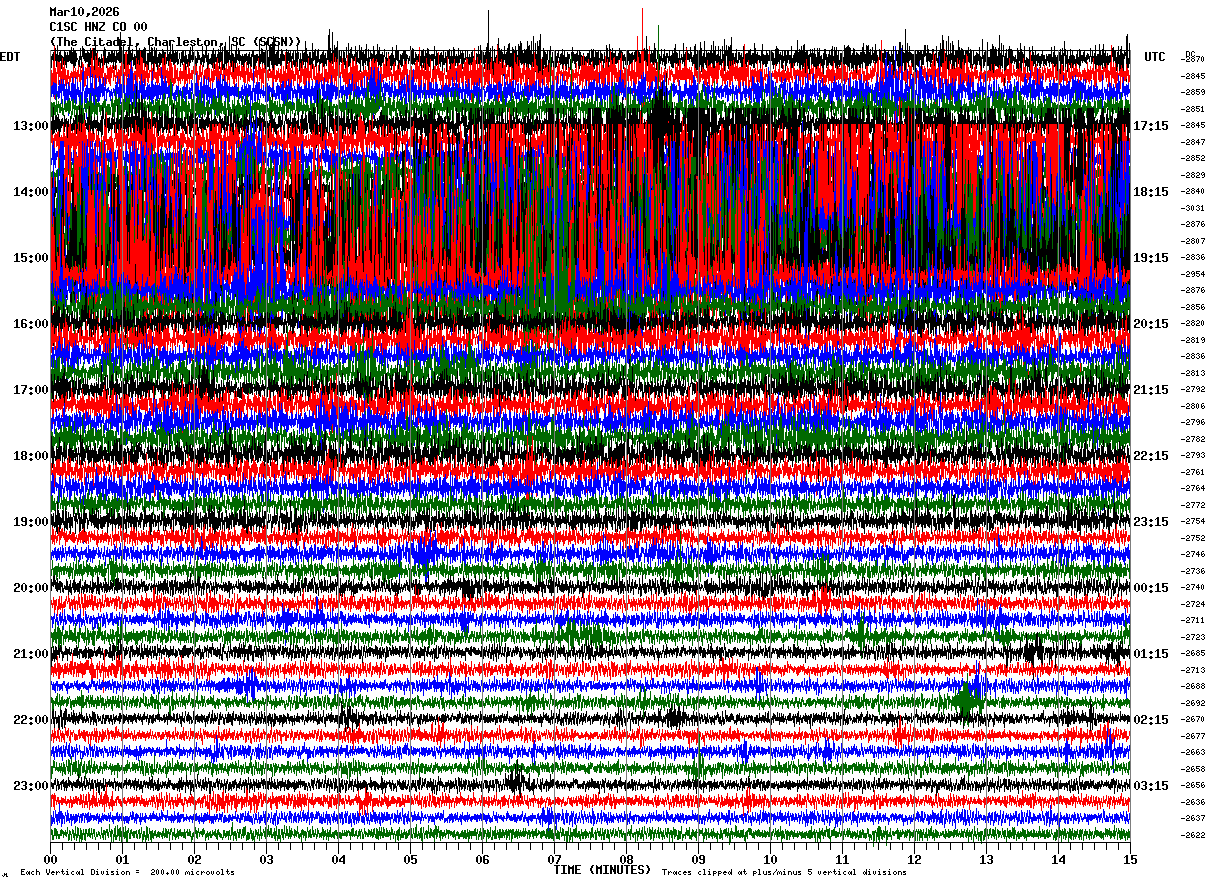1210x886 pixels.
Task: Click the '20:00' EDT time label
Action: point(31,588)
